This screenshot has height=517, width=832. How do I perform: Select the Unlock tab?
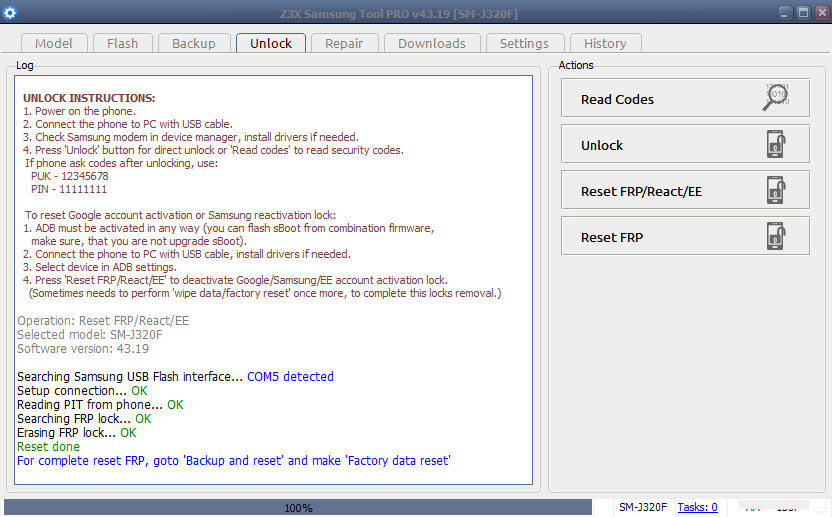pos(271,43)
